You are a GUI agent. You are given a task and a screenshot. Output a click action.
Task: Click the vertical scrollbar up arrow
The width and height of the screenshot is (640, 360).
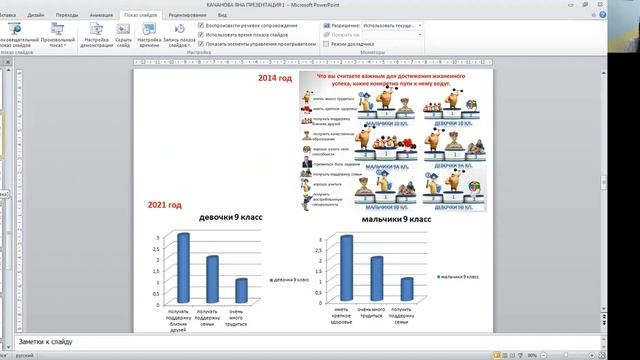[604, 72]
